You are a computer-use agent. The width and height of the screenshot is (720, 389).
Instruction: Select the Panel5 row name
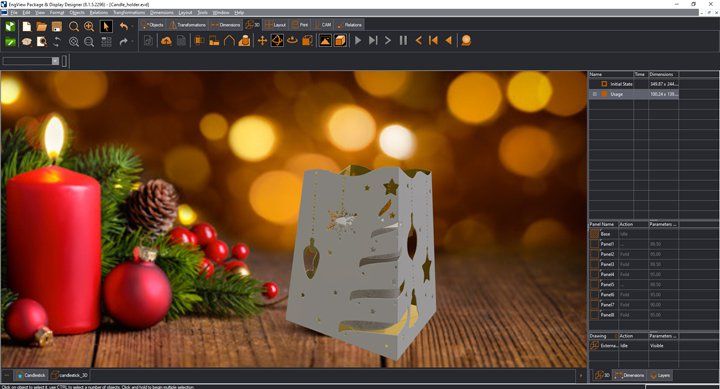click(608, 284)
